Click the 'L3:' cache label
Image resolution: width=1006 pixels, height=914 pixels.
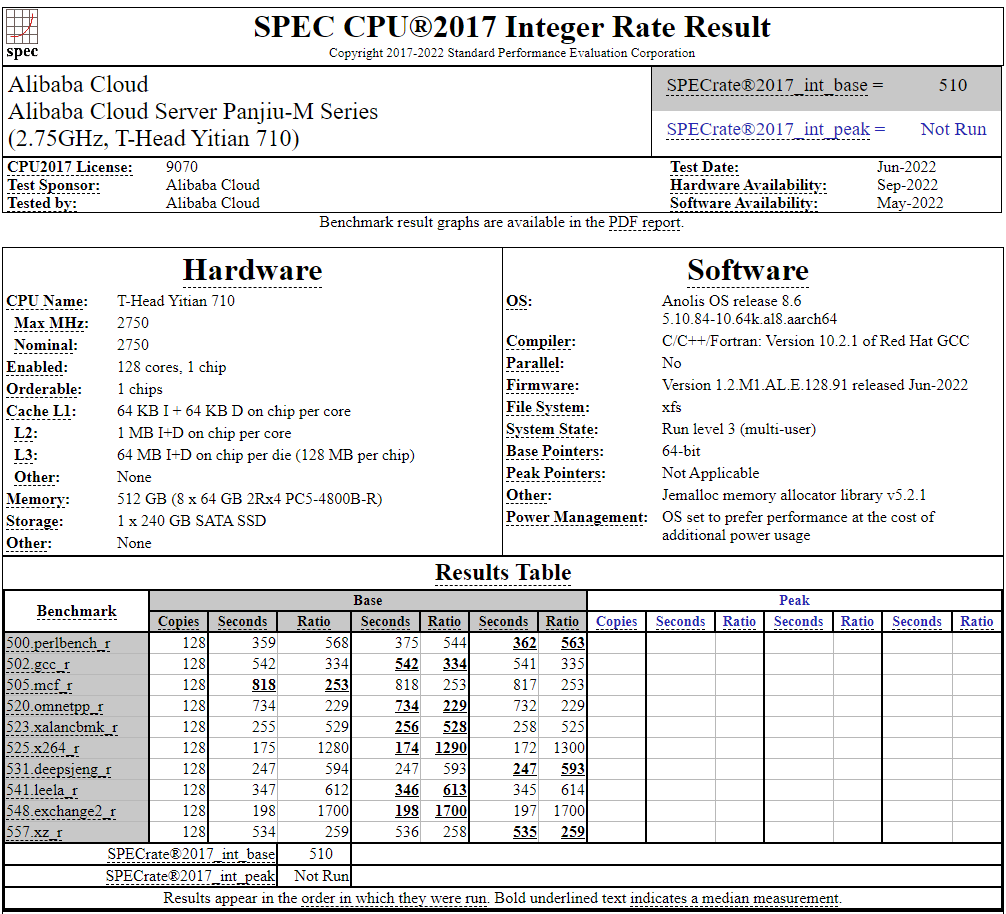26,455
